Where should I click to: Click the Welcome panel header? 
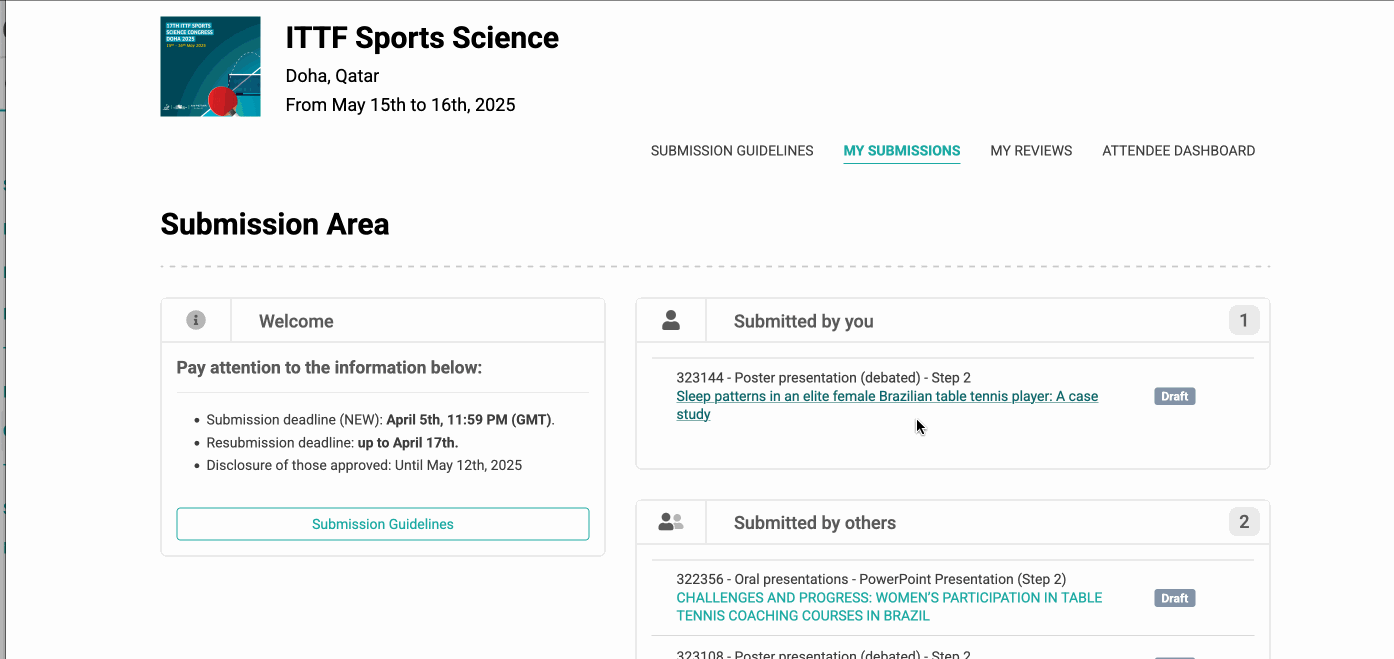pos(383,321)
